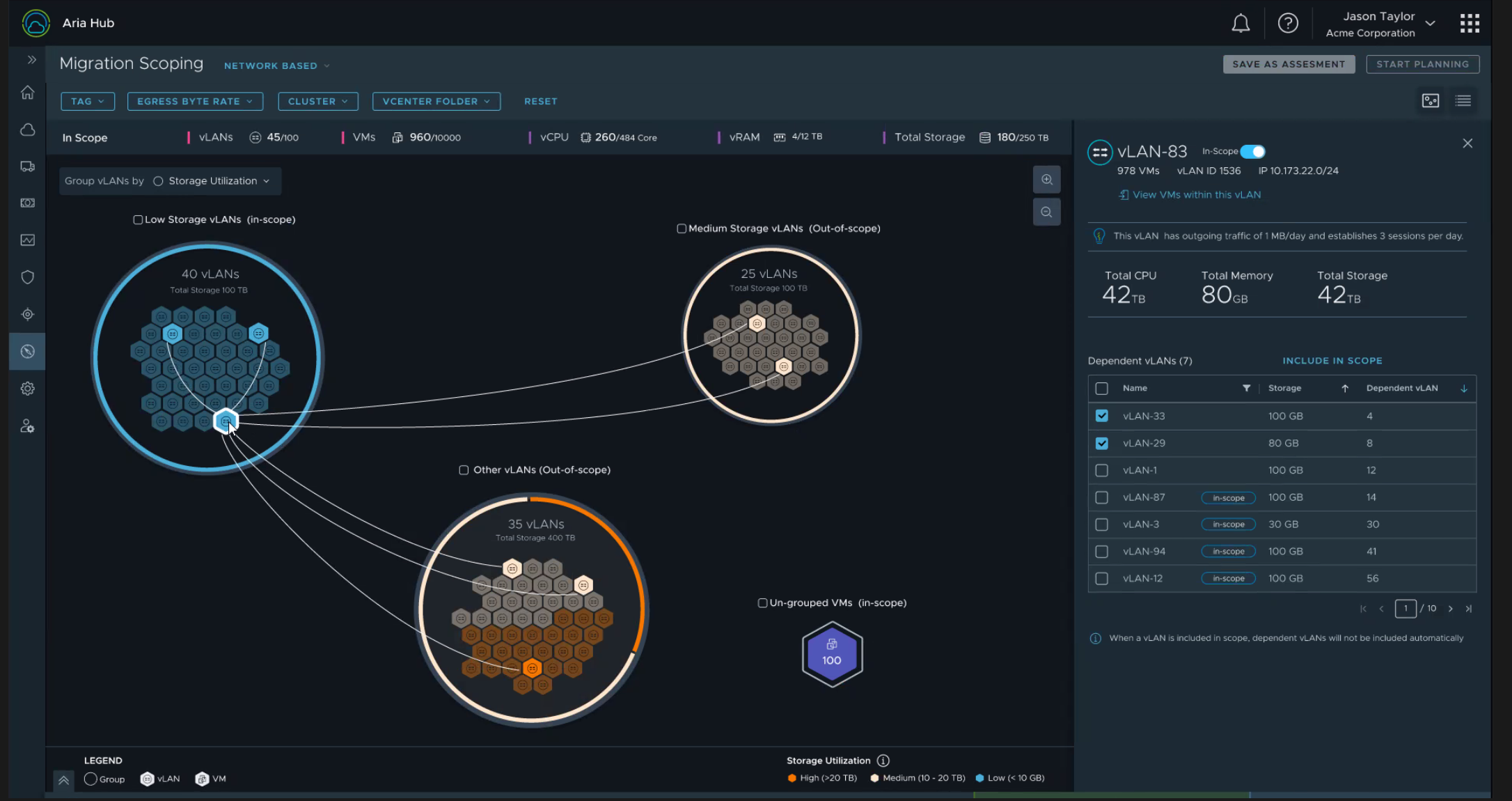This screenshot has height=801, width=1512.
Task: Click the START PLANNING button
Action: [1422, 64]
